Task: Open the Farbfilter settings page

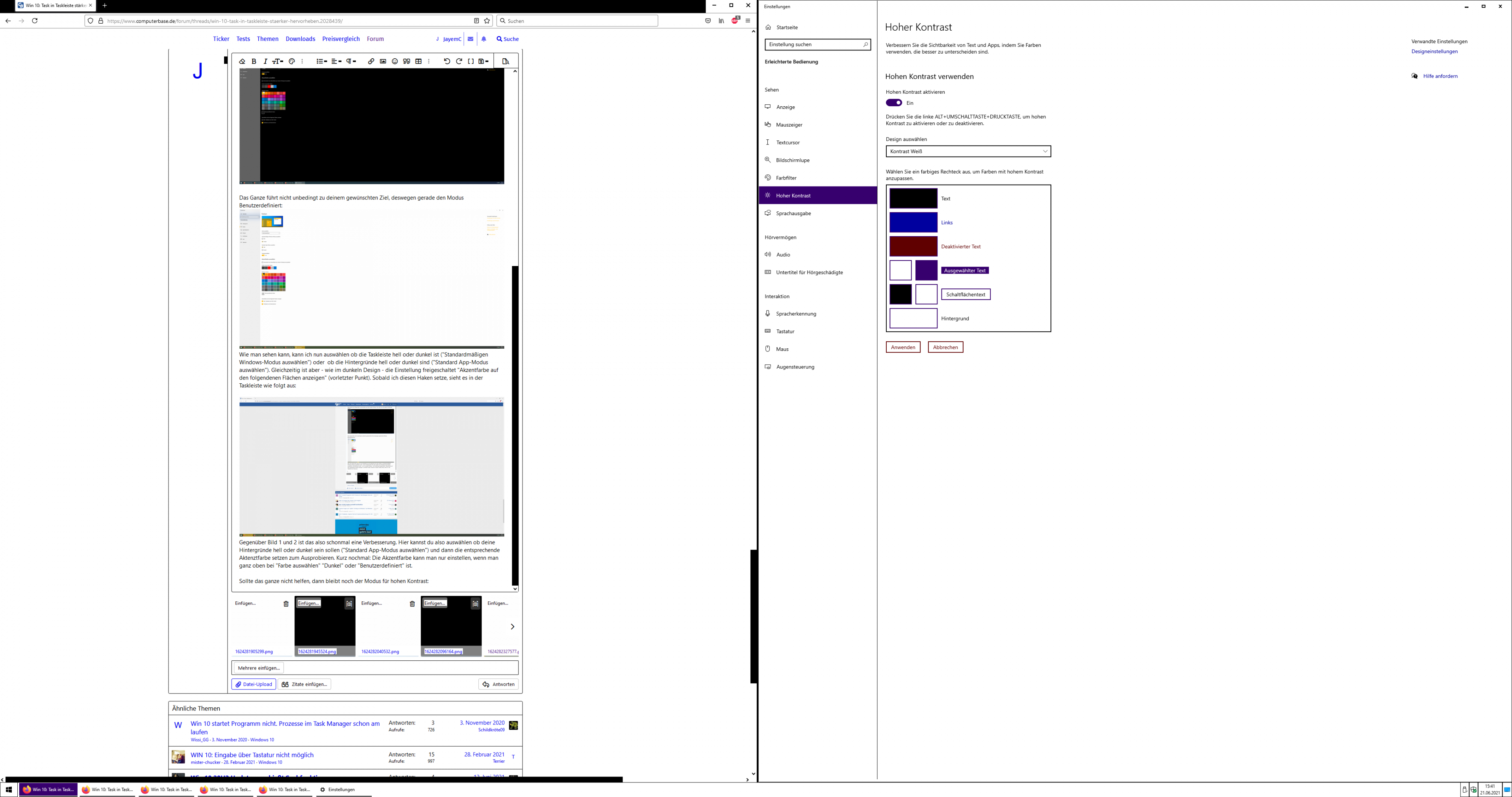Action: click(786, 178)
